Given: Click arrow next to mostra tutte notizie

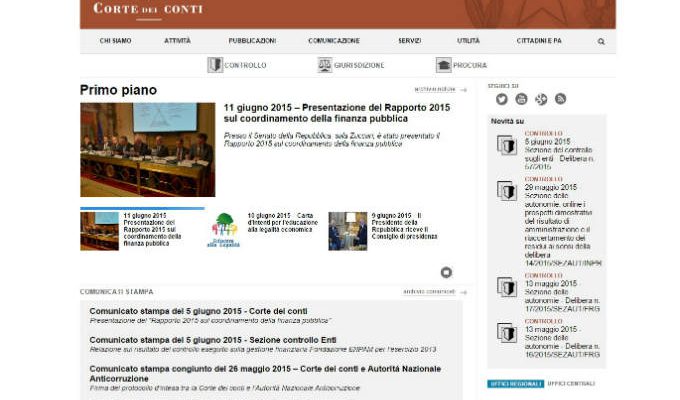Looking at the screenshot, I should [x=464, y=90].
